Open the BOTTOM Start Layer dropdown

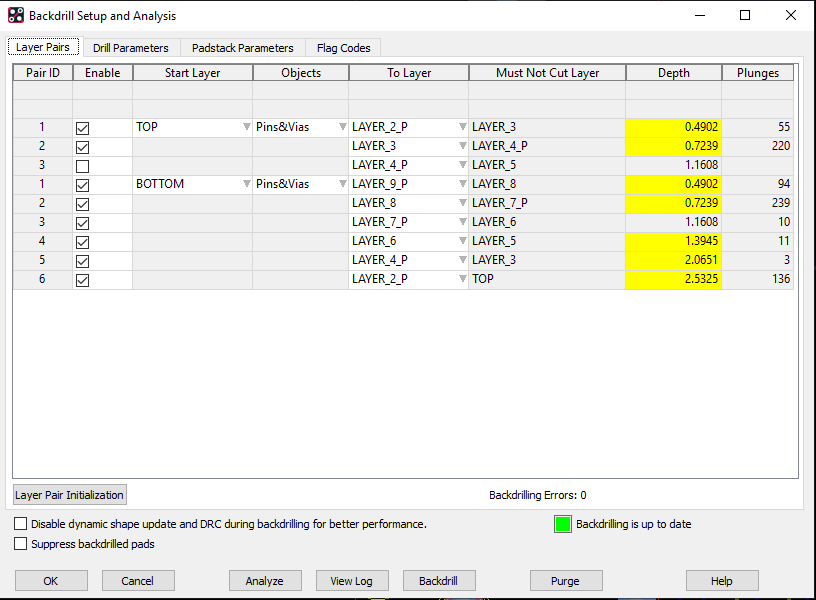(247, 184)
